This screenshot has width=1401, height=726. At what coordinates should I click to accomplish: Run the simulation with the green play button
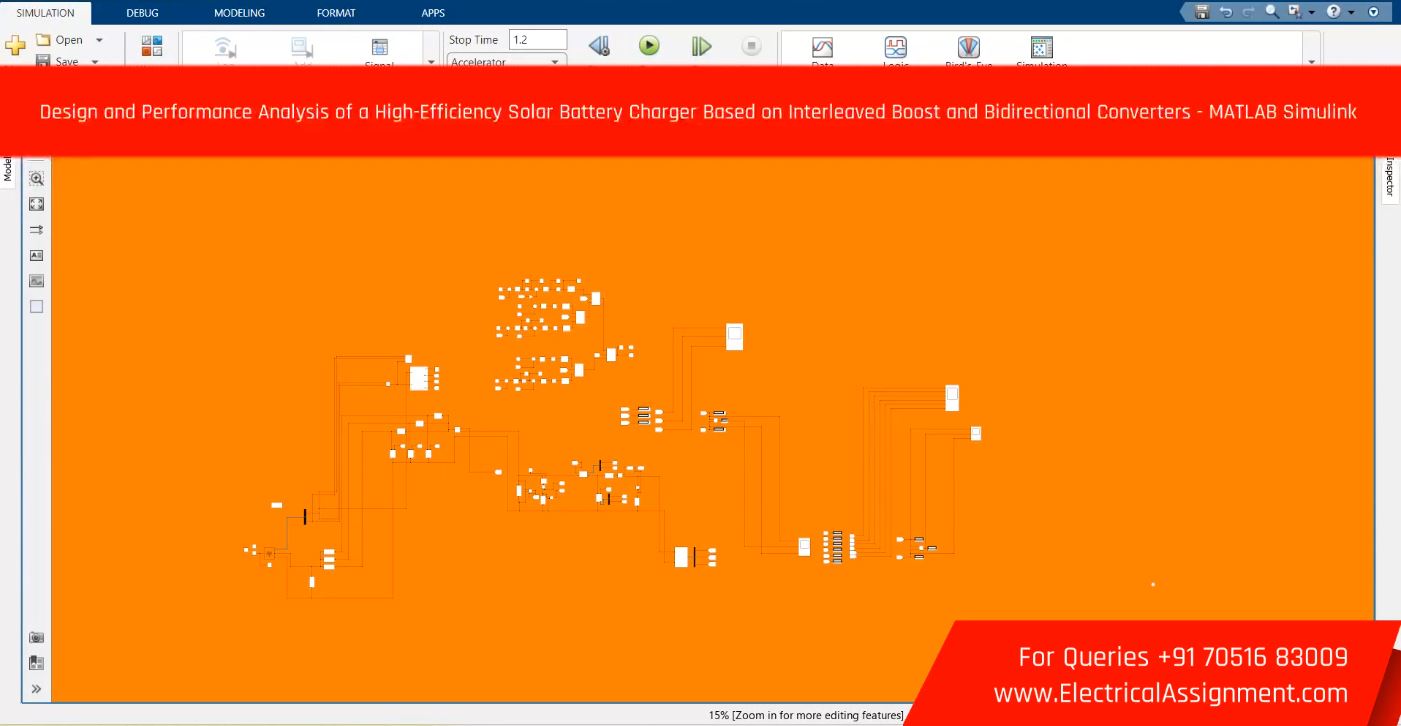(649, 46)
